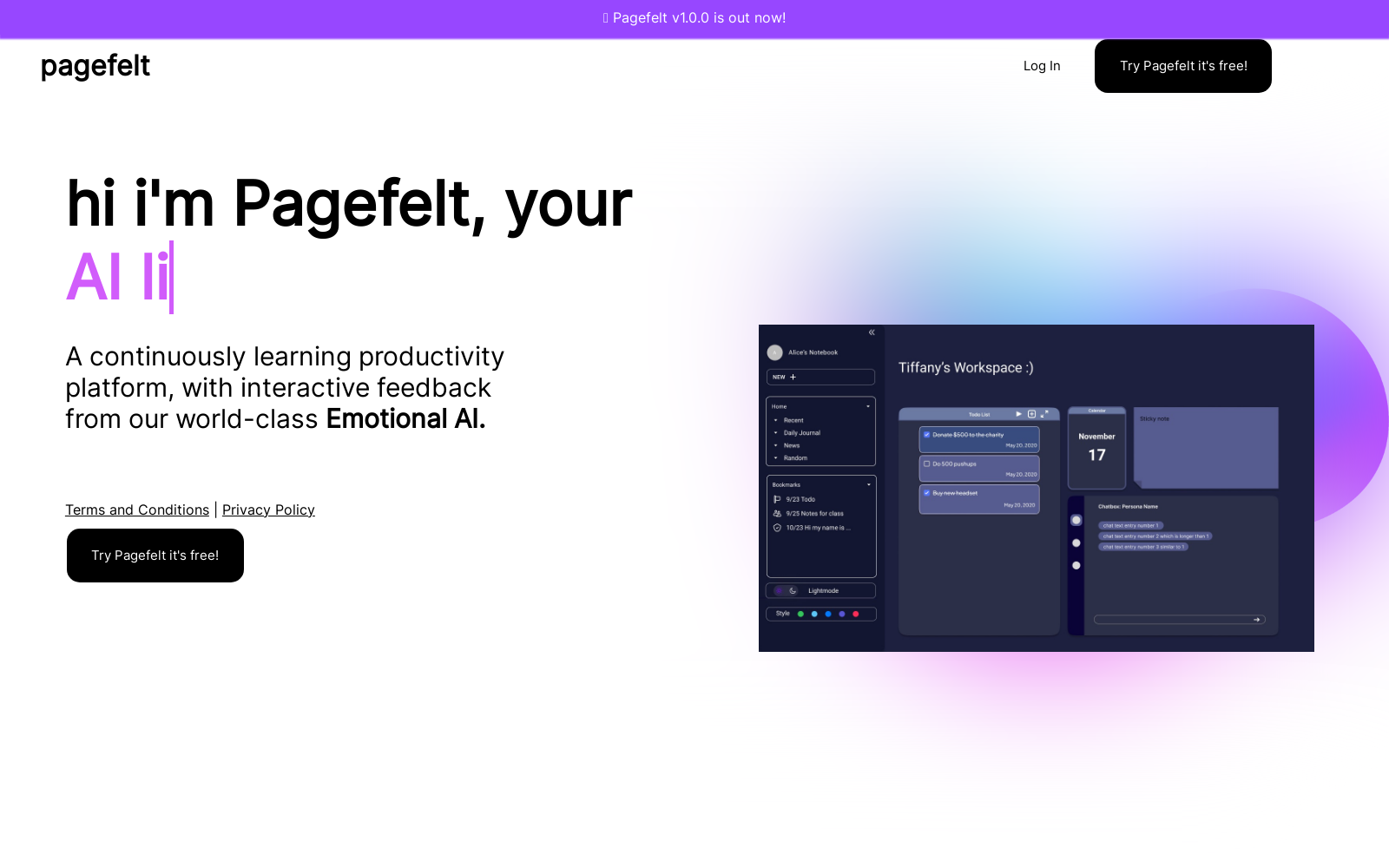This screenshot has height=868, width=1389.
Task: Click Try Pagefelt button beside Log In
Action: click(x=1183, y=66)
